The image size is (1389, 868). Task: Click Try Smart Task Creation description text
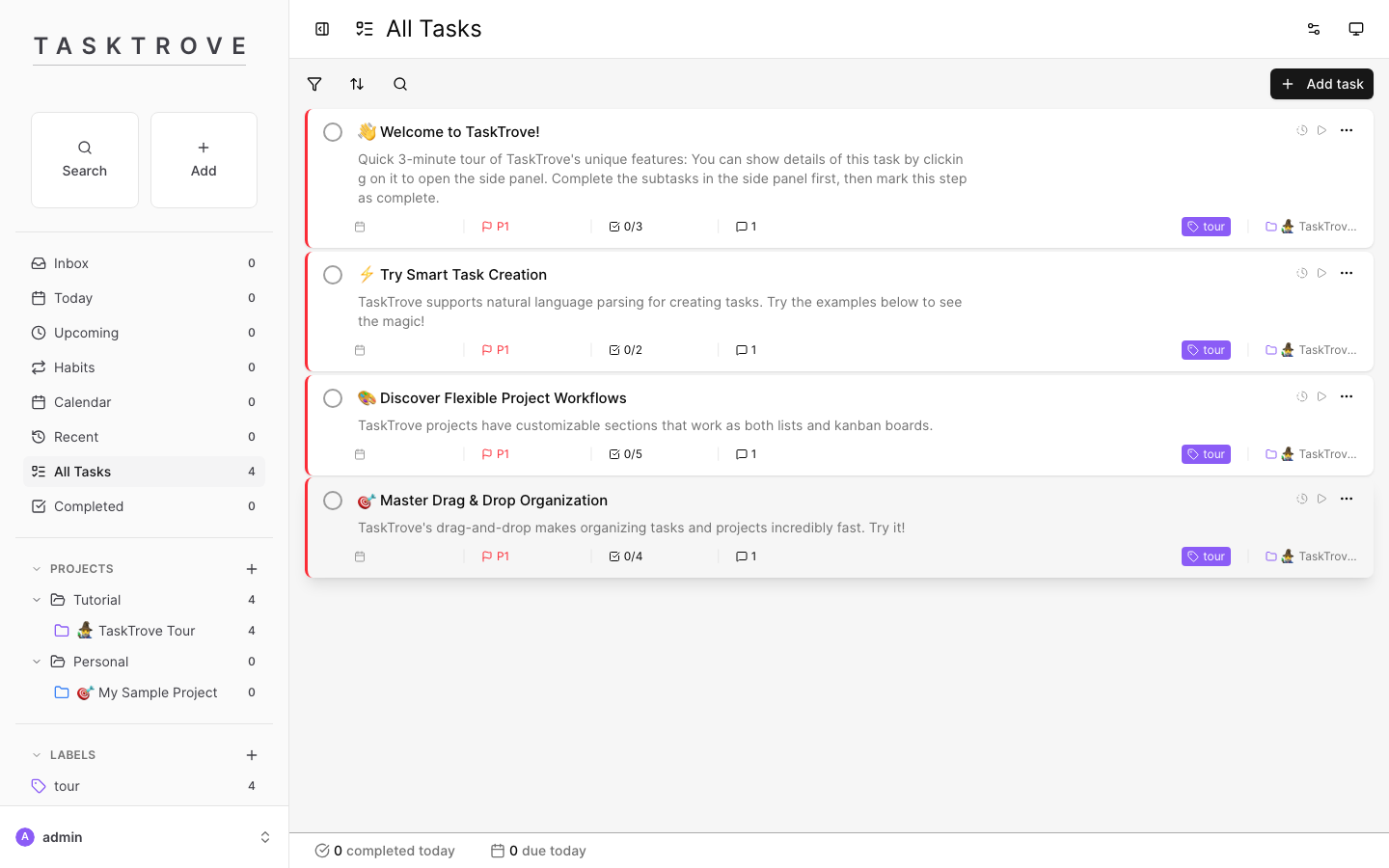[x=660, y=312]
